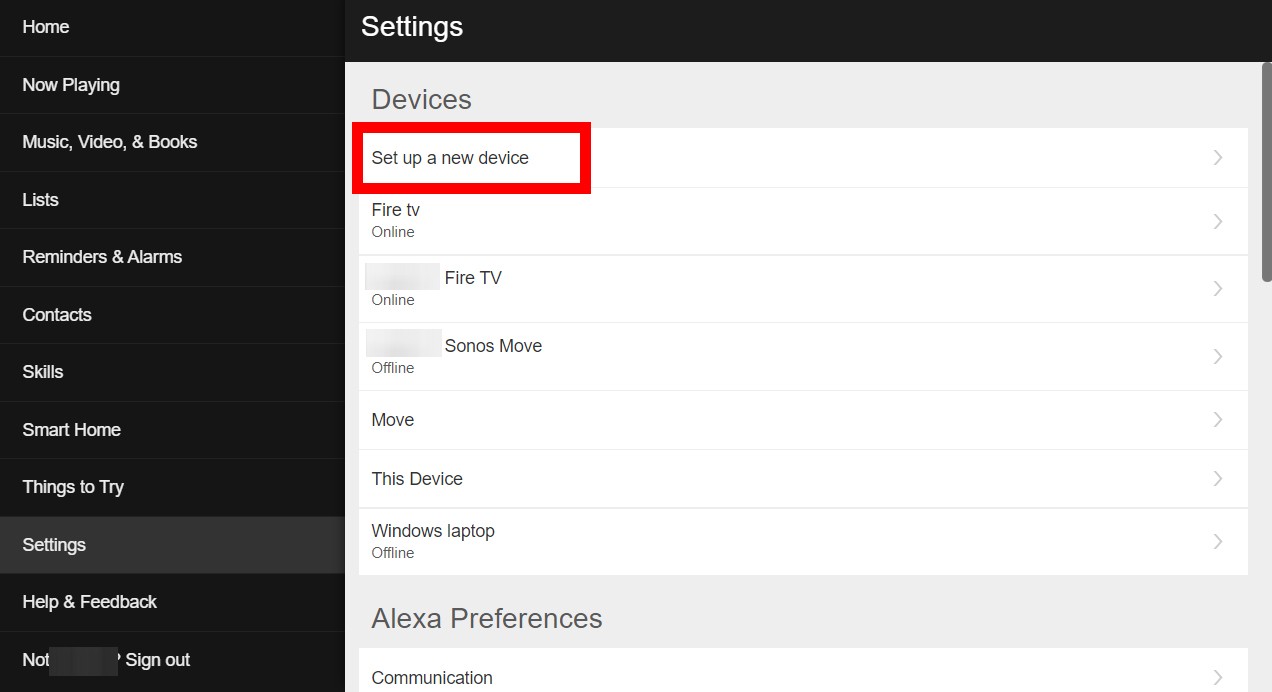Open Music, Video, & Books

pos(109,142)
